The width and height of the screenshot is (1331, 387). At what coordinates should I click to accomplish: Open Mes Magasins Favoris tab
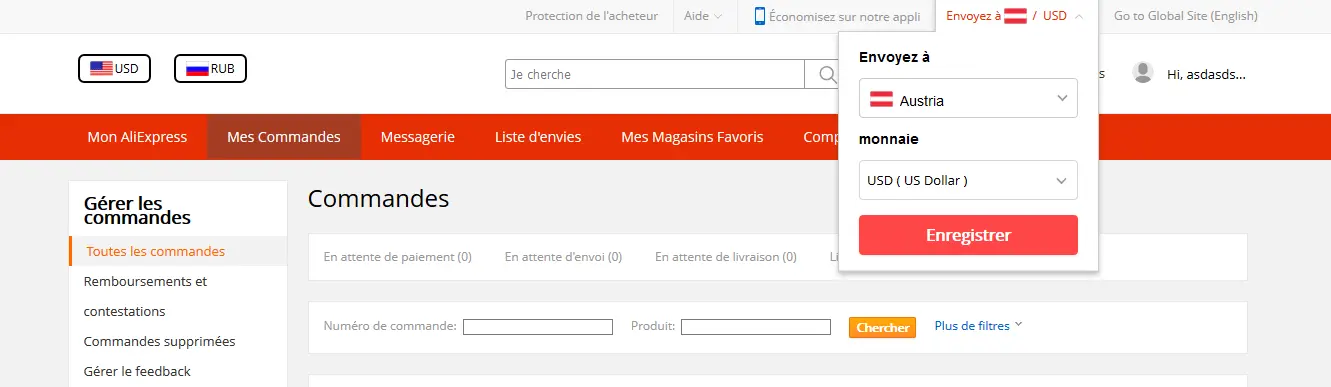coord(692,137)
